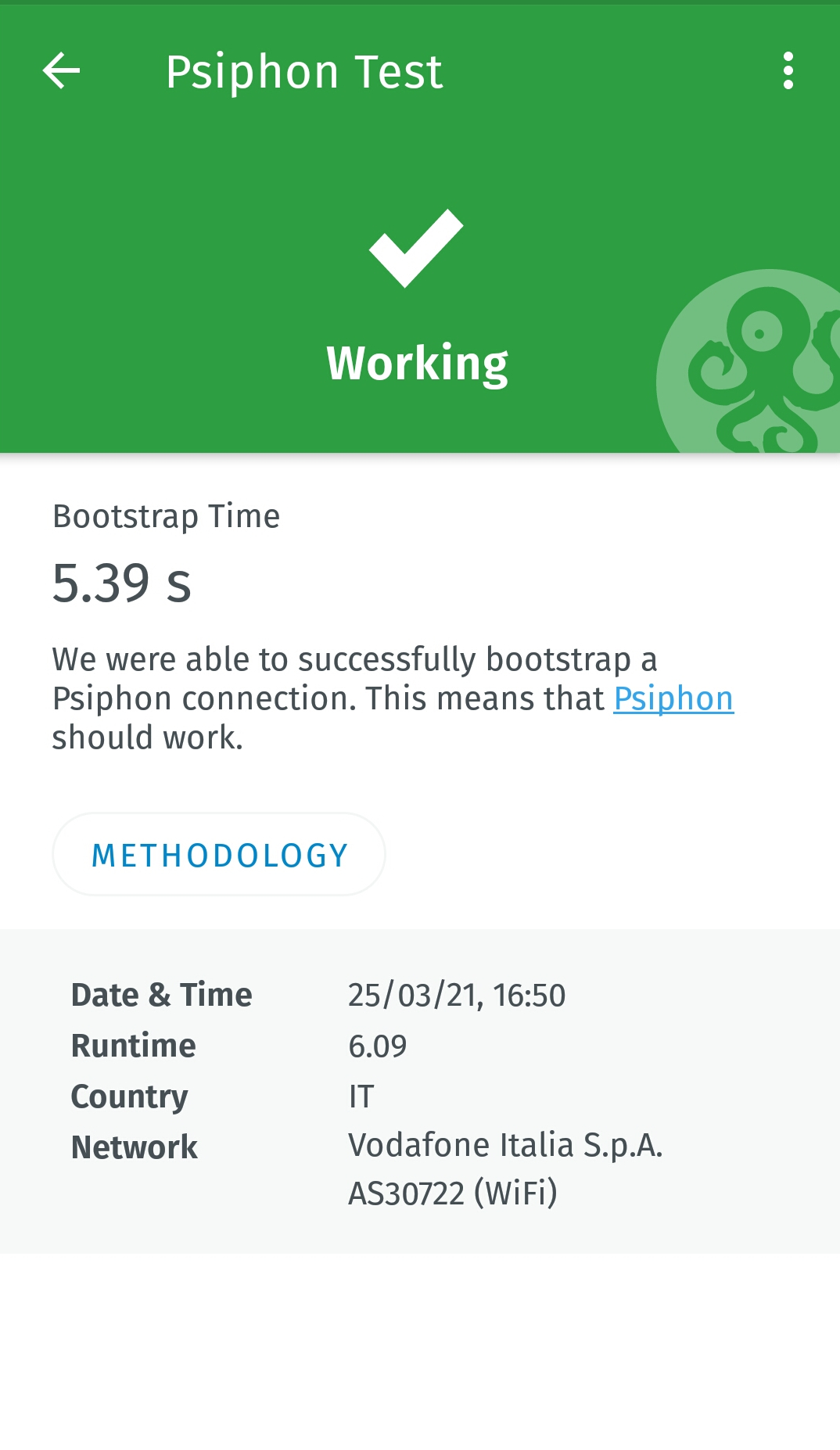Select the Runtime label
Image resolution: width=840 pixels, height=1450 pixels.
coord(133,1046)
